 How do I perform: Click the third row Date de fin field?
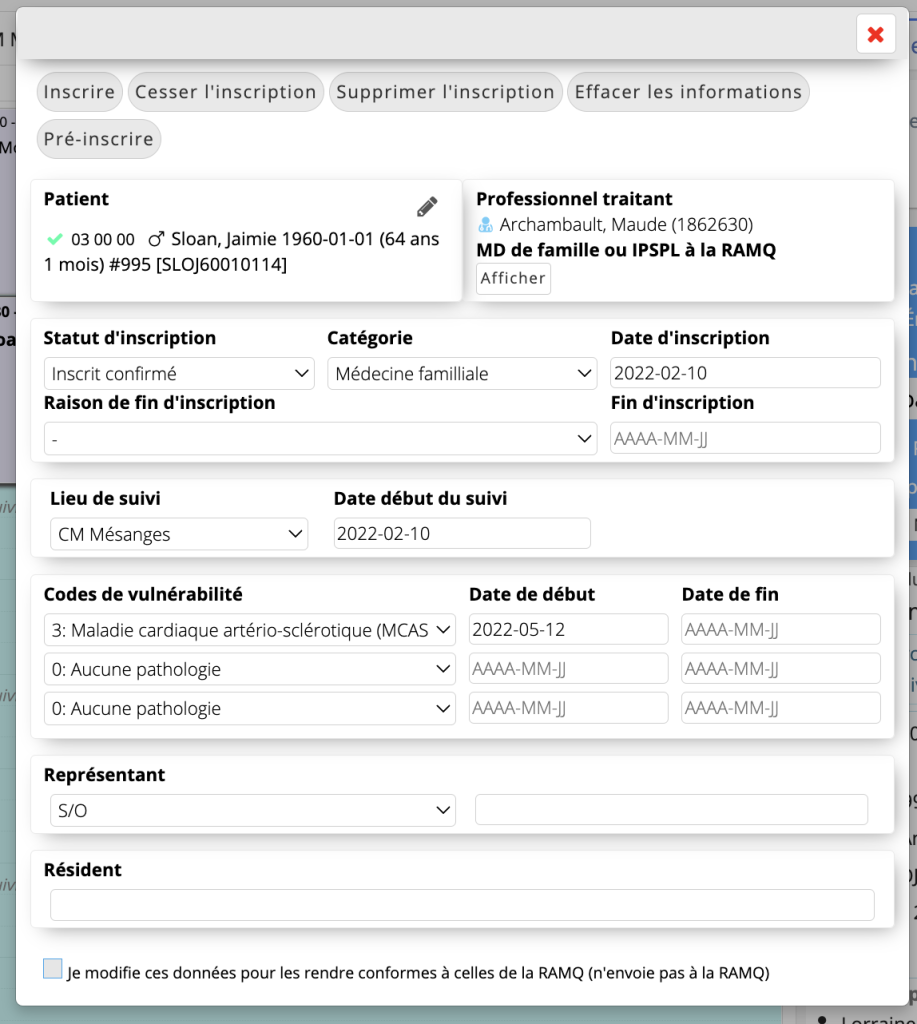(x=781, y=708)
